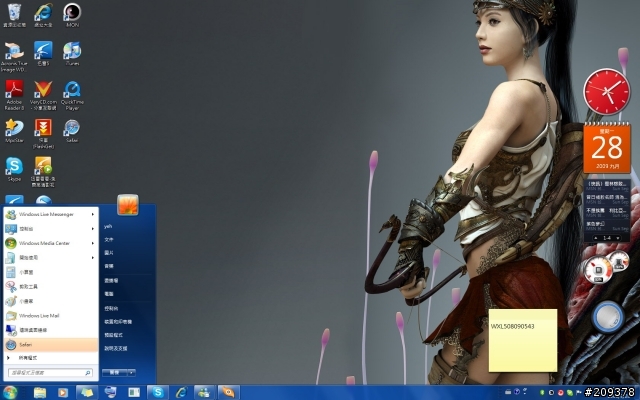This screenshot has height=400, width=640.
Task: Open Windows Live Messenger from the Start menu
Action: (x=51, y=214)
